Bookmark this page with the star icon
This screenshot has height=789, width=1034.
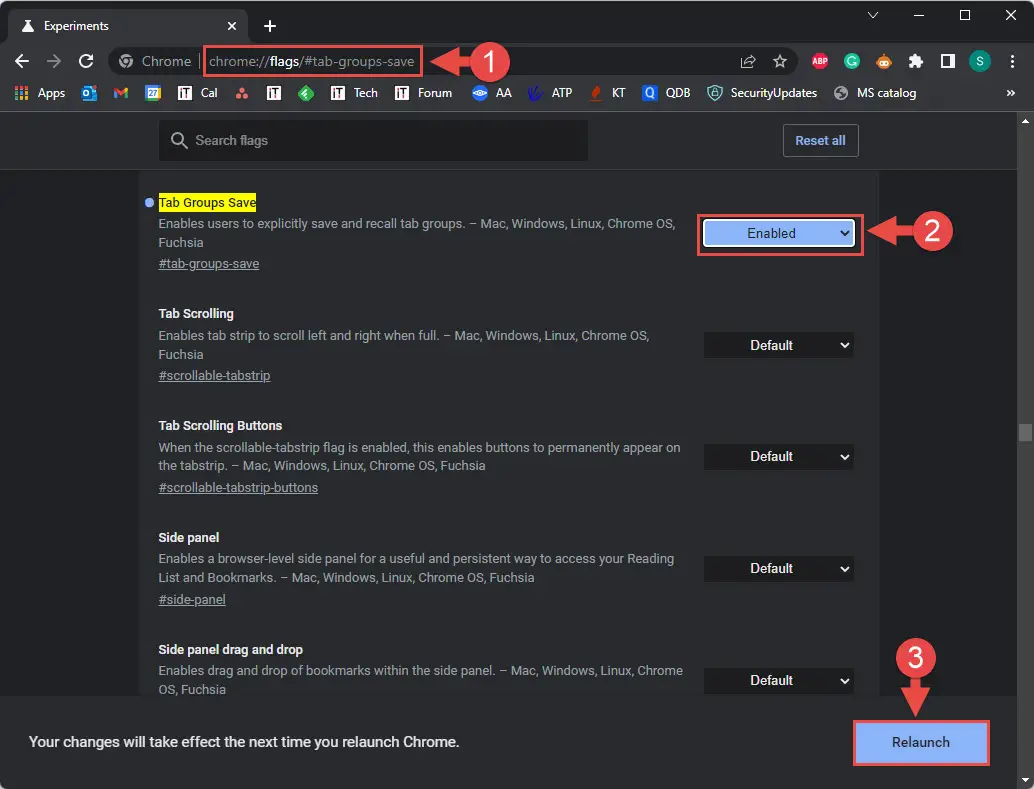tap(780, 61)
